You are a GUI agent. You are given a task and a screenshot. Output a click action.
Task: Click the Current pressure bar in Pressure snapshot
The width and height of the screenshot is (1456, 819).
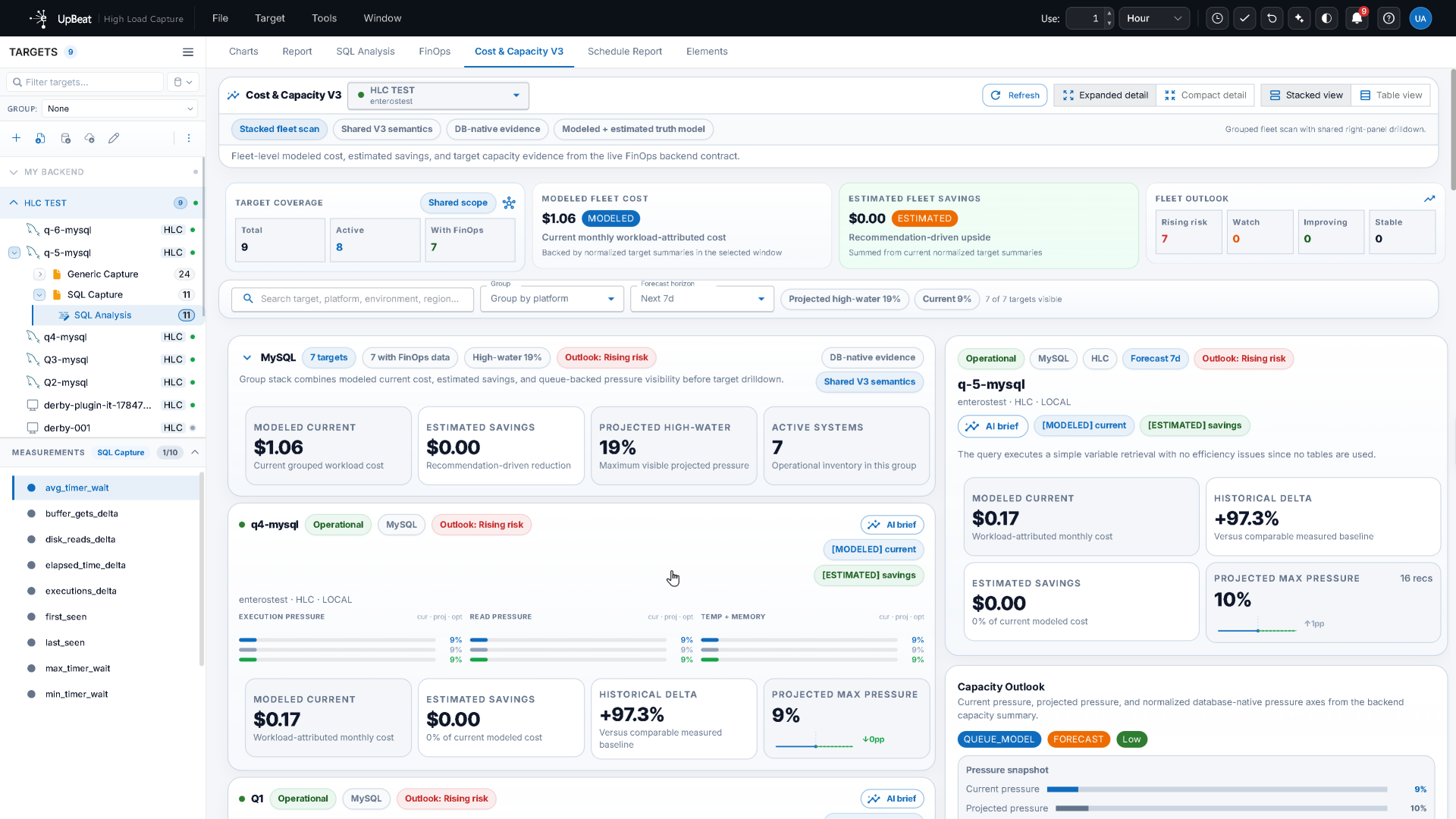[1217, 789]
